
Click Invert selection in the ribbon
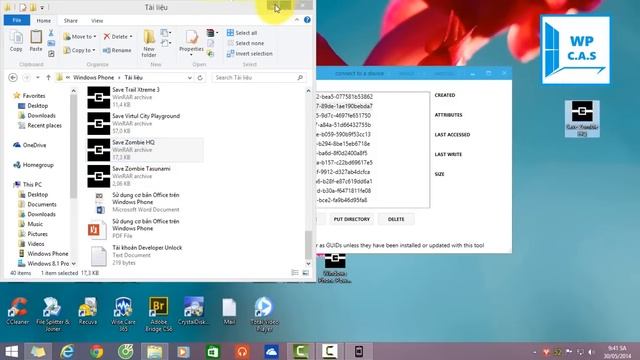tap(249, 53)
